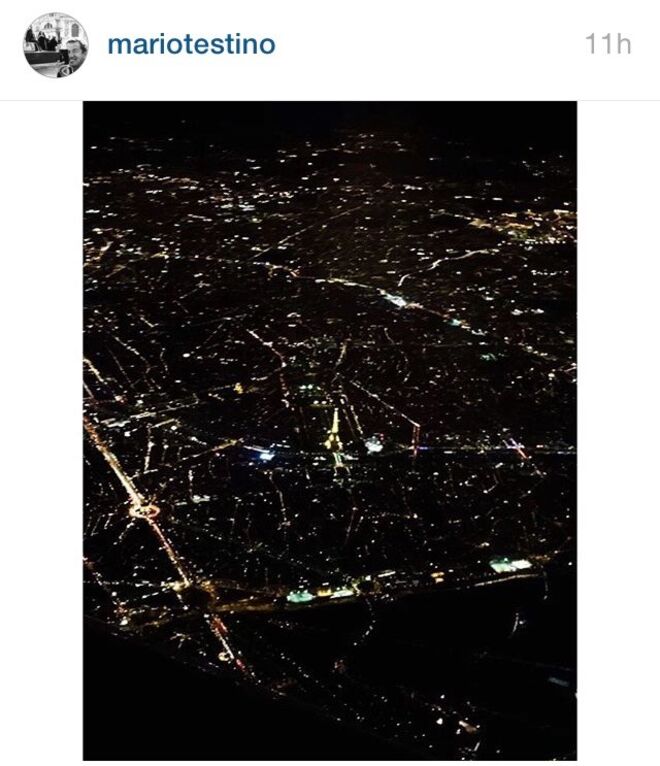
Task: Tap the red-lit street right of the tower
Action: click(416, 440)
